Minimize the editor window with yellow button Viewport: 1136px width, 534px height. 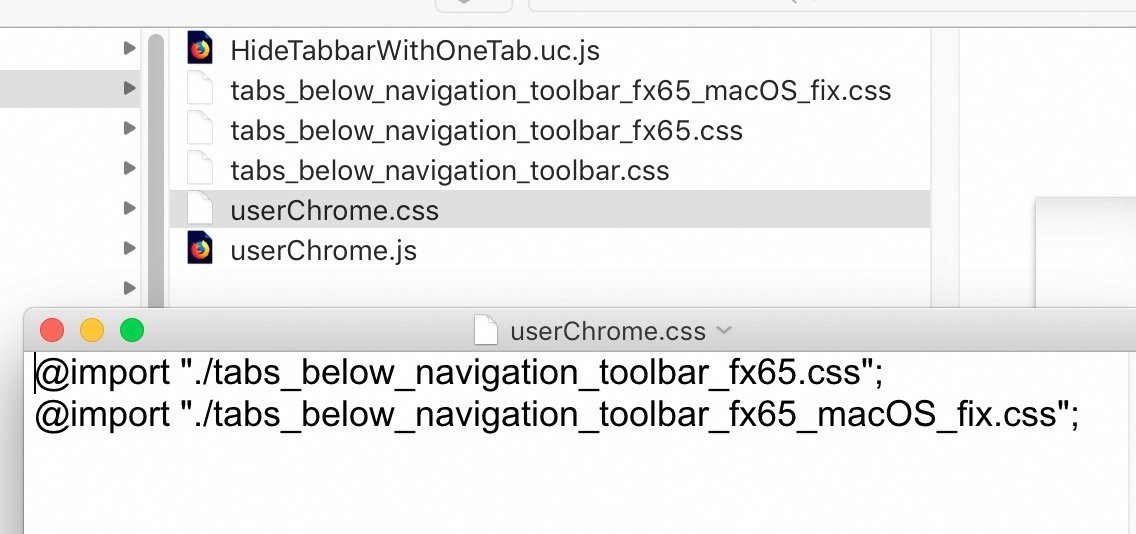coord(92,330)
